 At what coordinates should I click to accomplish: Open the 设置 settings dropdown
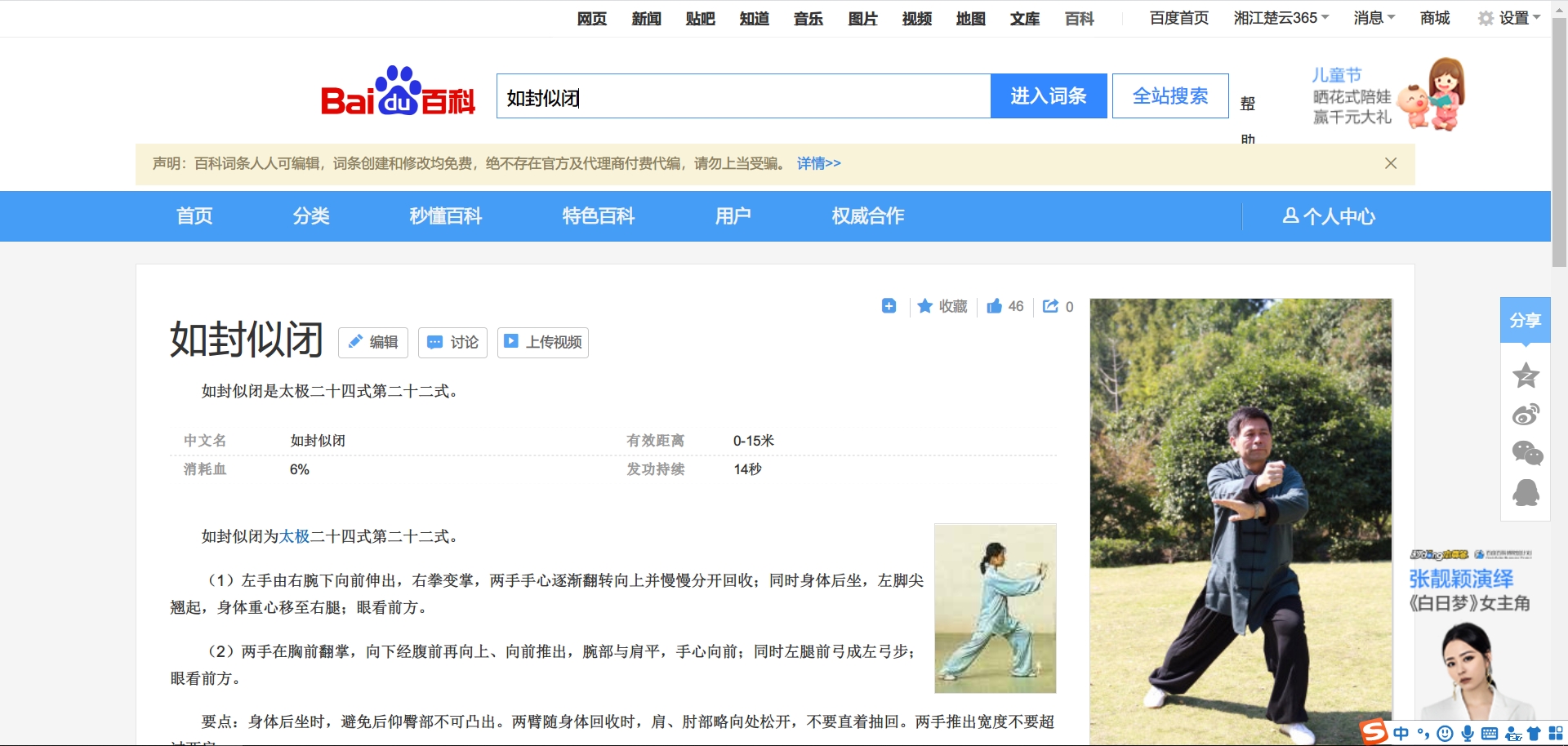click(x=1509, y=18)
